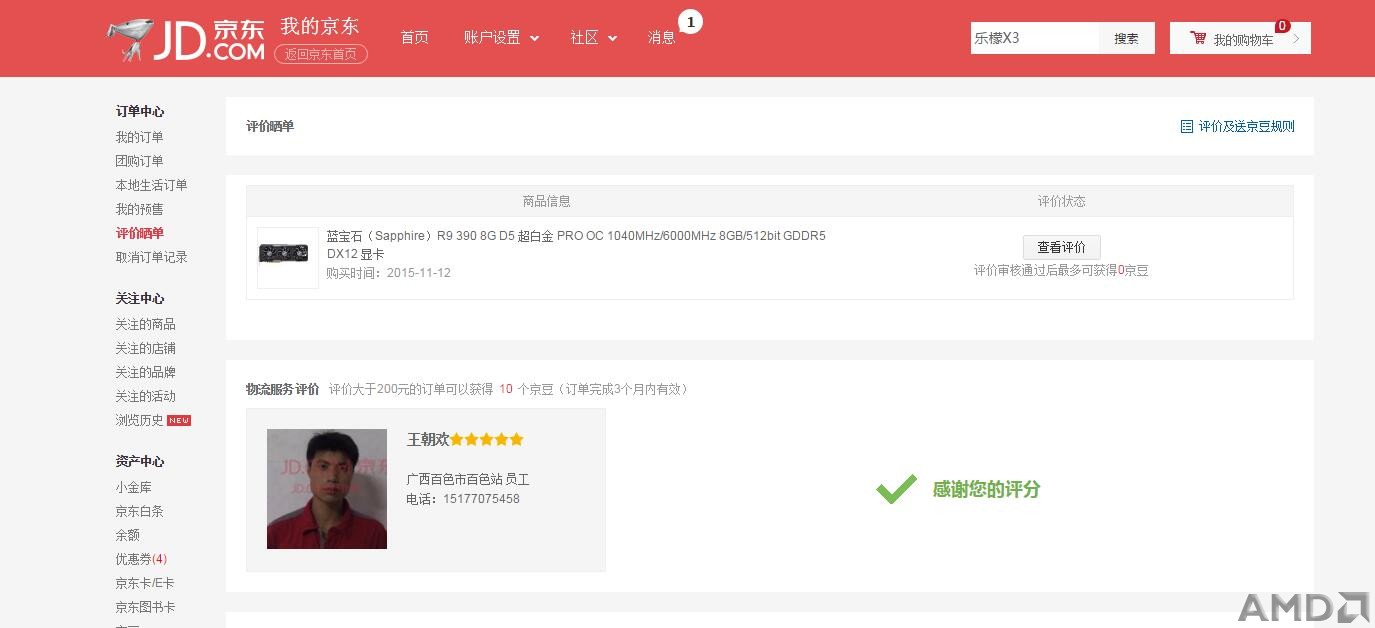This screenshot has height=628, width=1375.
Task: Click the 感谢您的评分 confirmation text
Action: coord(986,489)
